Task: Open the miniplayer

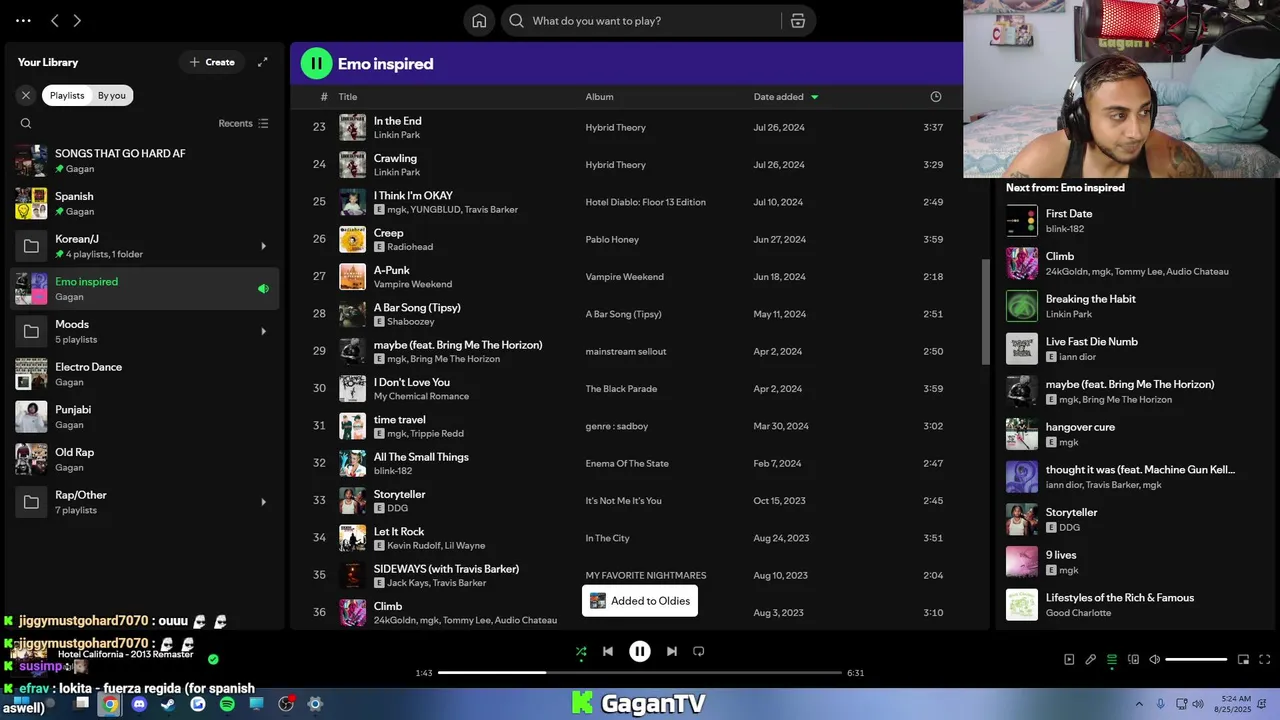Action: pos(1243,660)
